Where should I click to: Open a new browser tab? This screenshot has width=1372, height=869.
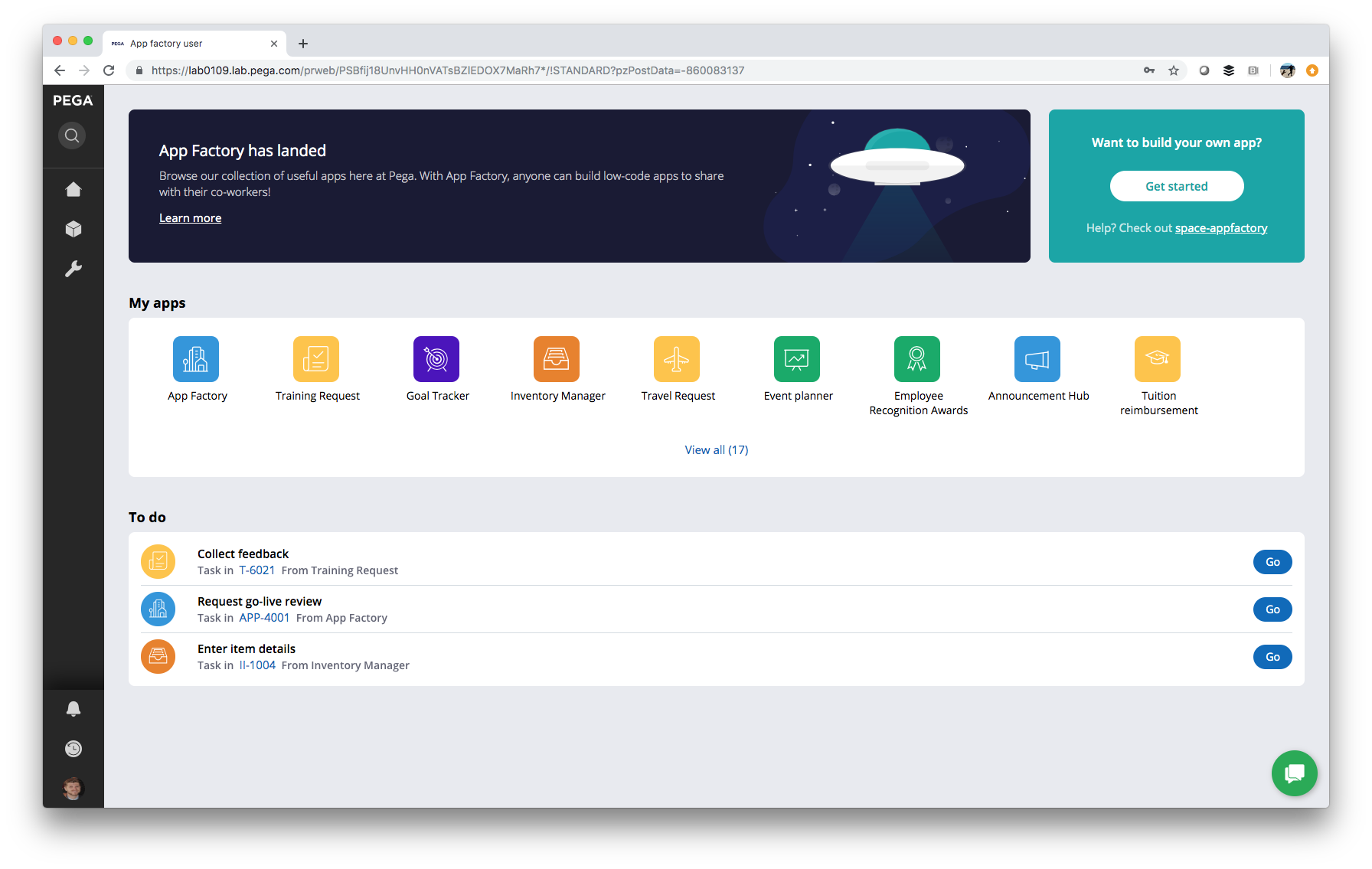(x=303, y=44)
